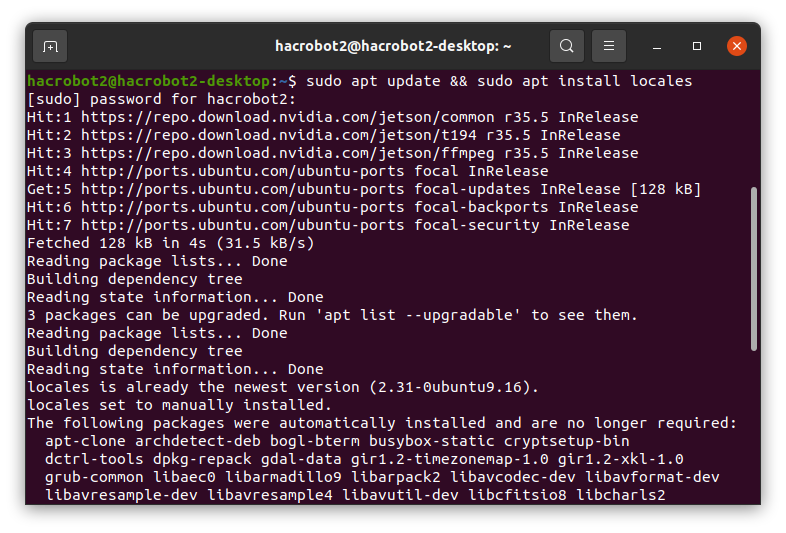Click the Hit:1 jetson/common repo line
This screenshot has width=786, height=533.
pyautogui.click(x=333, y=117)
